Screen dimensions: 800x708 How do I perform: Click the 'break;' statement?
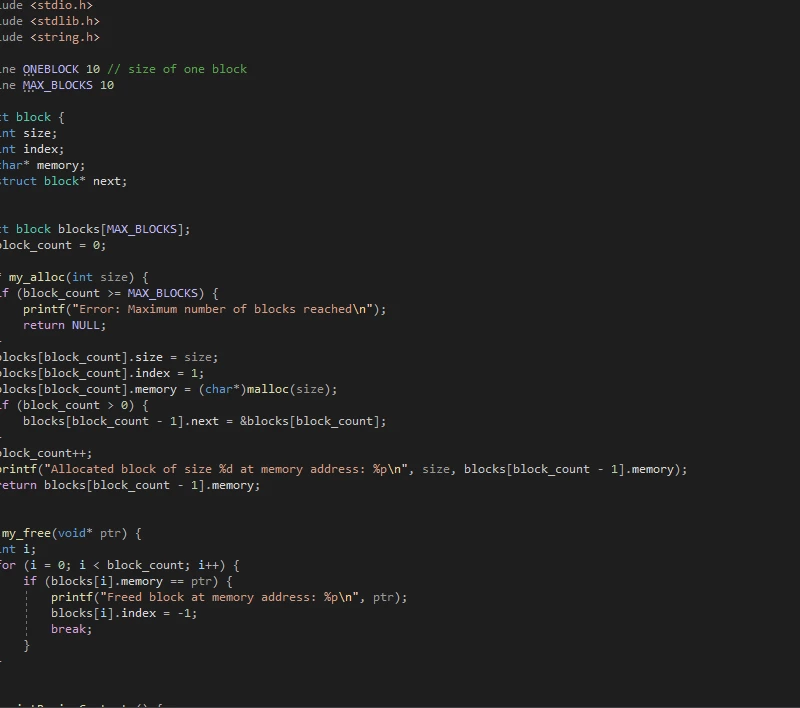tap(71, 629)
